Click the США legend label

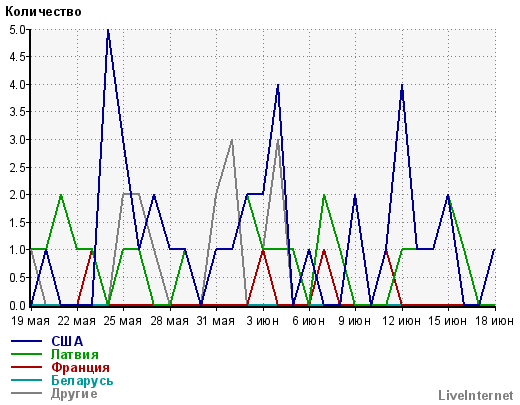[67, 341]
